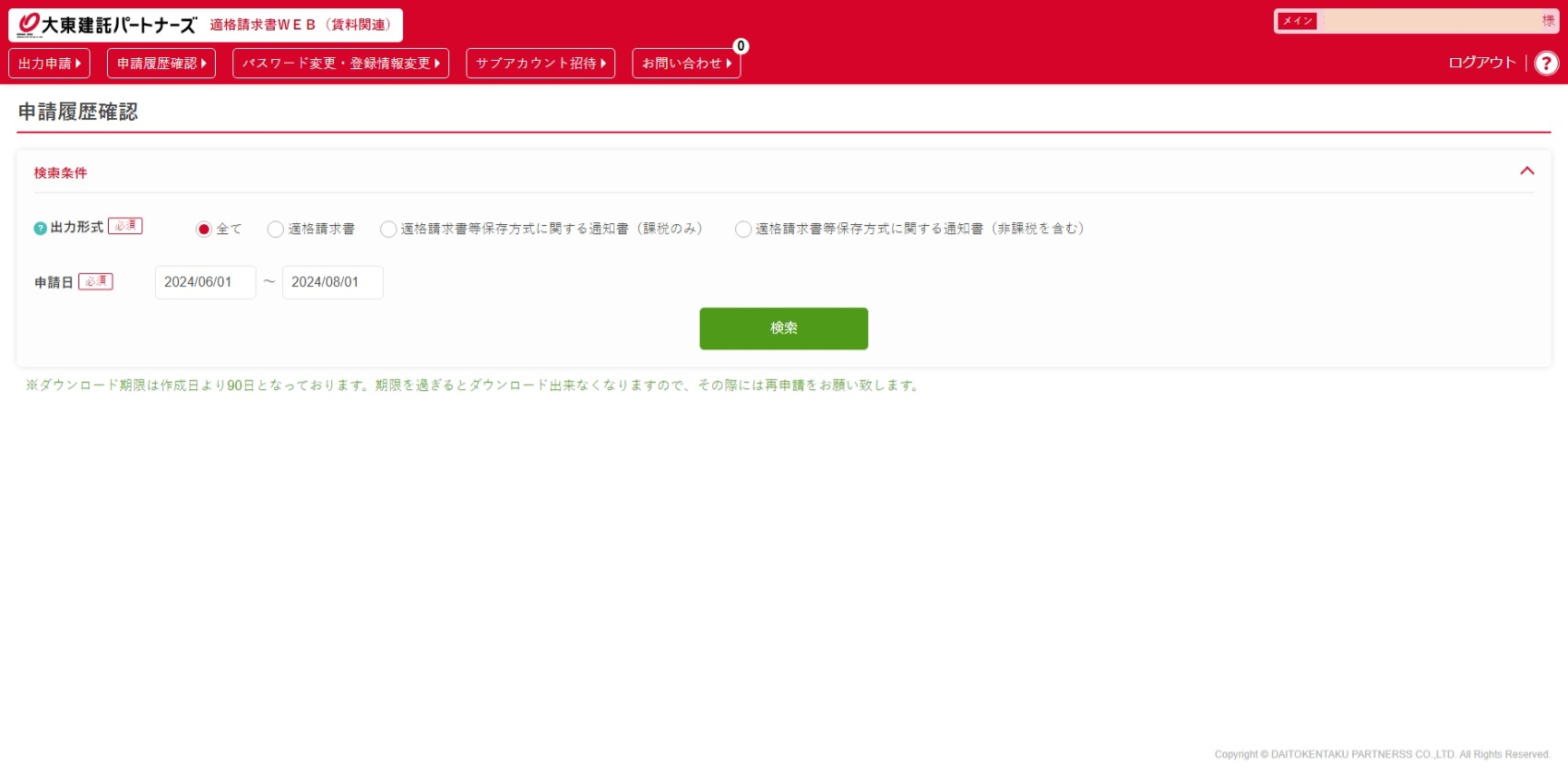Screen dimensions: 1568x779
Task: Click the start date field 2024/06/01
Action: [x=206, y=282]
